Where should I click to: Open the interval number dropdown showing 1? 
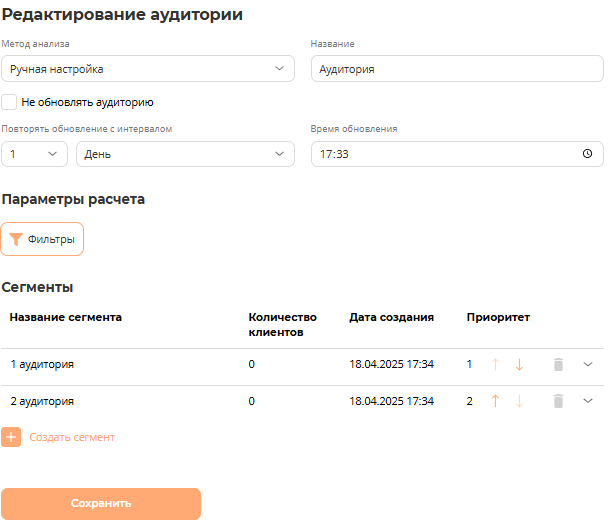pos(35,154)
